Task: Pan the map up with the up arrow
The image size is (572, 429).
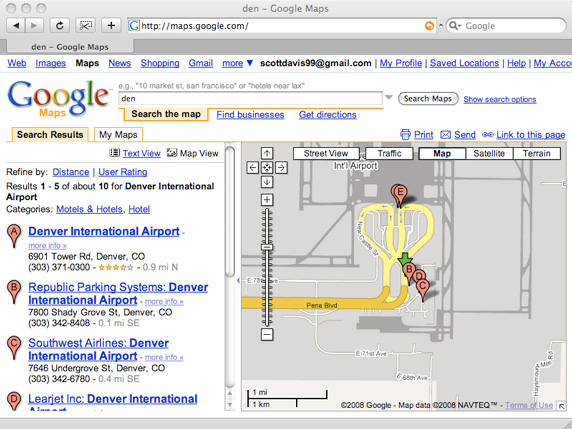Action: pyautogui.click(x=267, y=153)
